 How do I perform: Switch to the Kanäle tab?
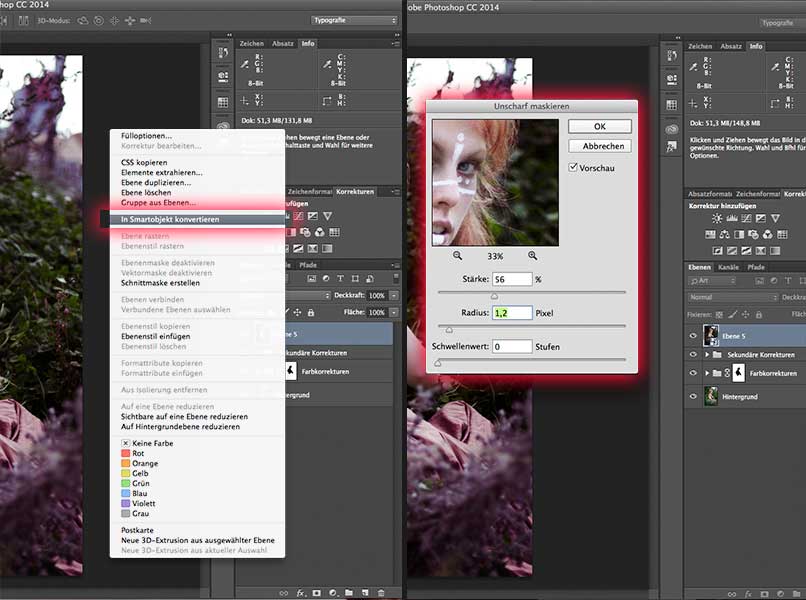(728, 267)
